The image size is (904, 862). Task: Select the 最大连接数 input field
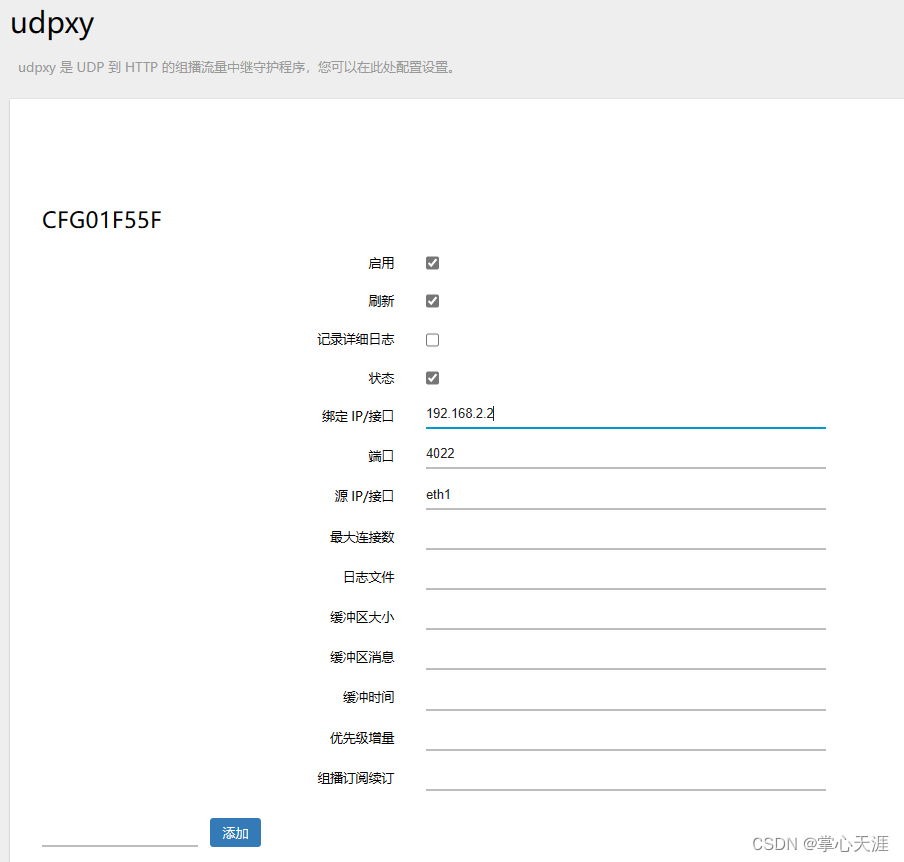tap(626, 536)
